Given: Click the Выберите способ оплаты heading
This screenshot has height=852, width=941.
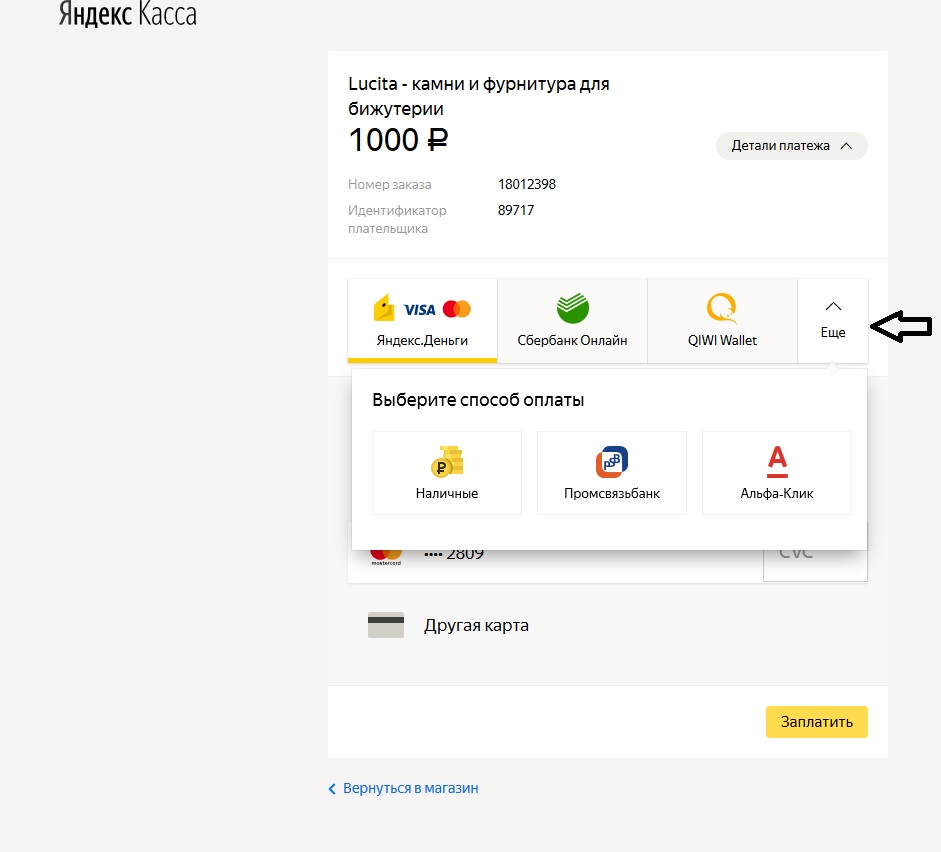Looking at the screenshot, I should click(478, 400).
